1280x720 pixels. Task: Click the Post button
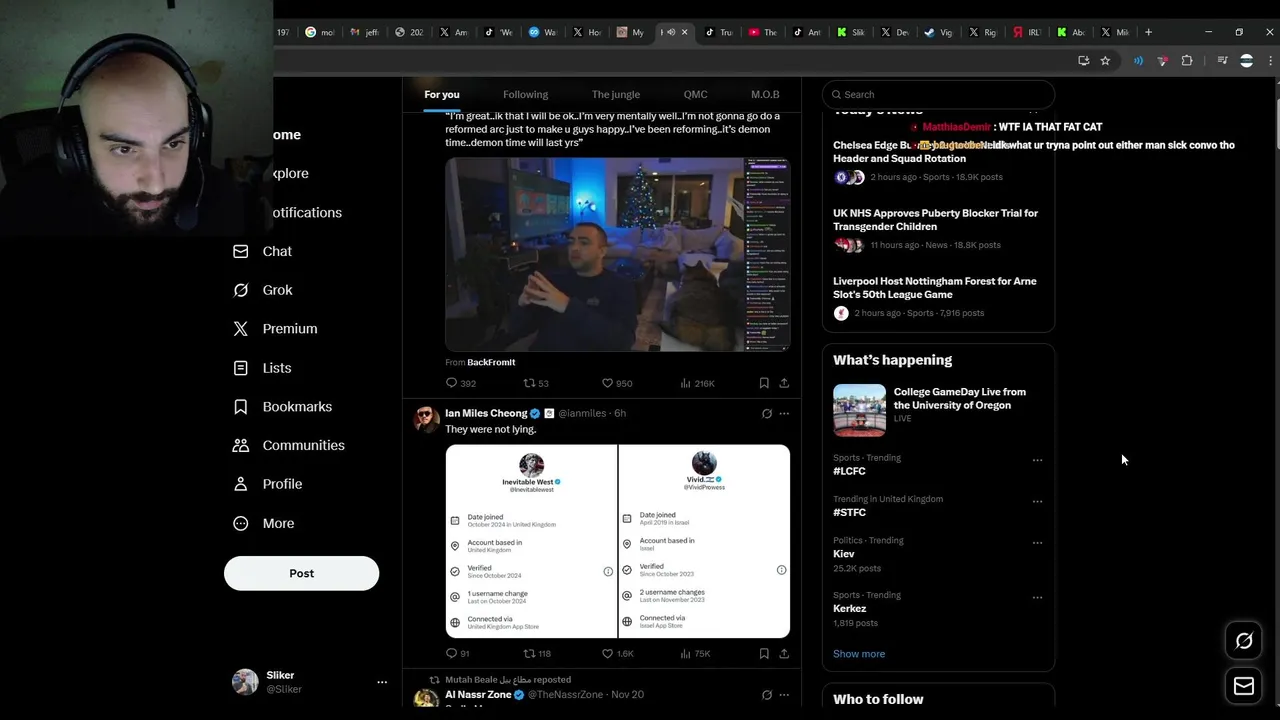301,573
